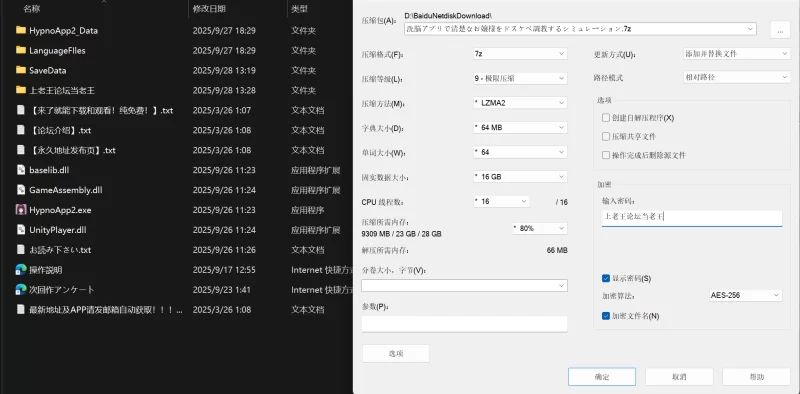This screenshot has height=394, width=800.
Task: Select the UnityPlayer.dll file name
Action: [58, 230]
